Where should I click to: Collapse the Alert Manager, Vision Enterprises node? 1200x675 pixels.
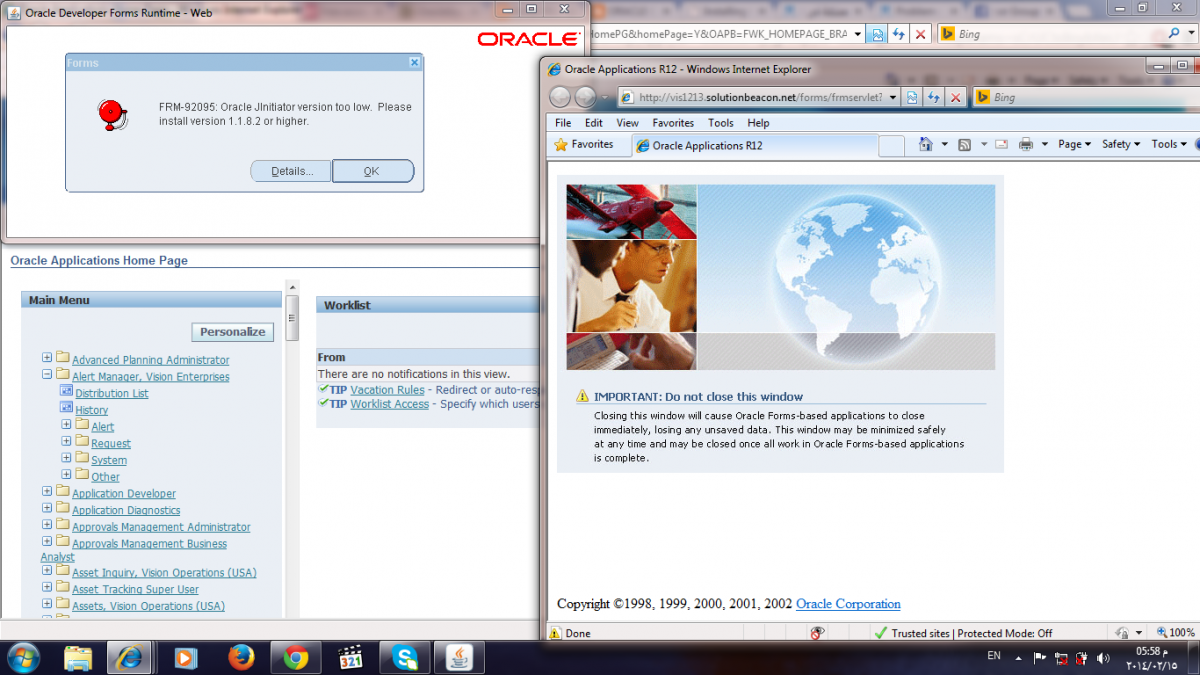click(x=47, y=375)
